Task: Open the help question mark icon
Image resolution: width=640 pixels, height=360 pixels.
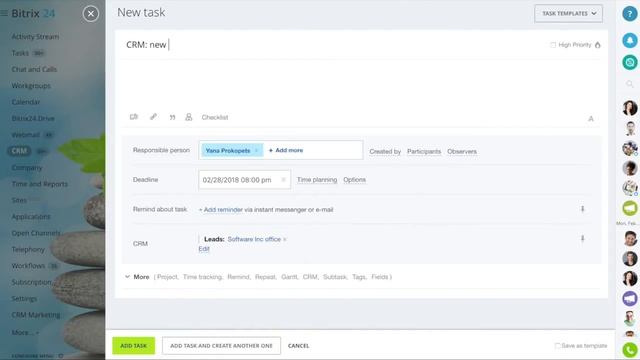Action: pyautogui.click(x=630, y=14)
